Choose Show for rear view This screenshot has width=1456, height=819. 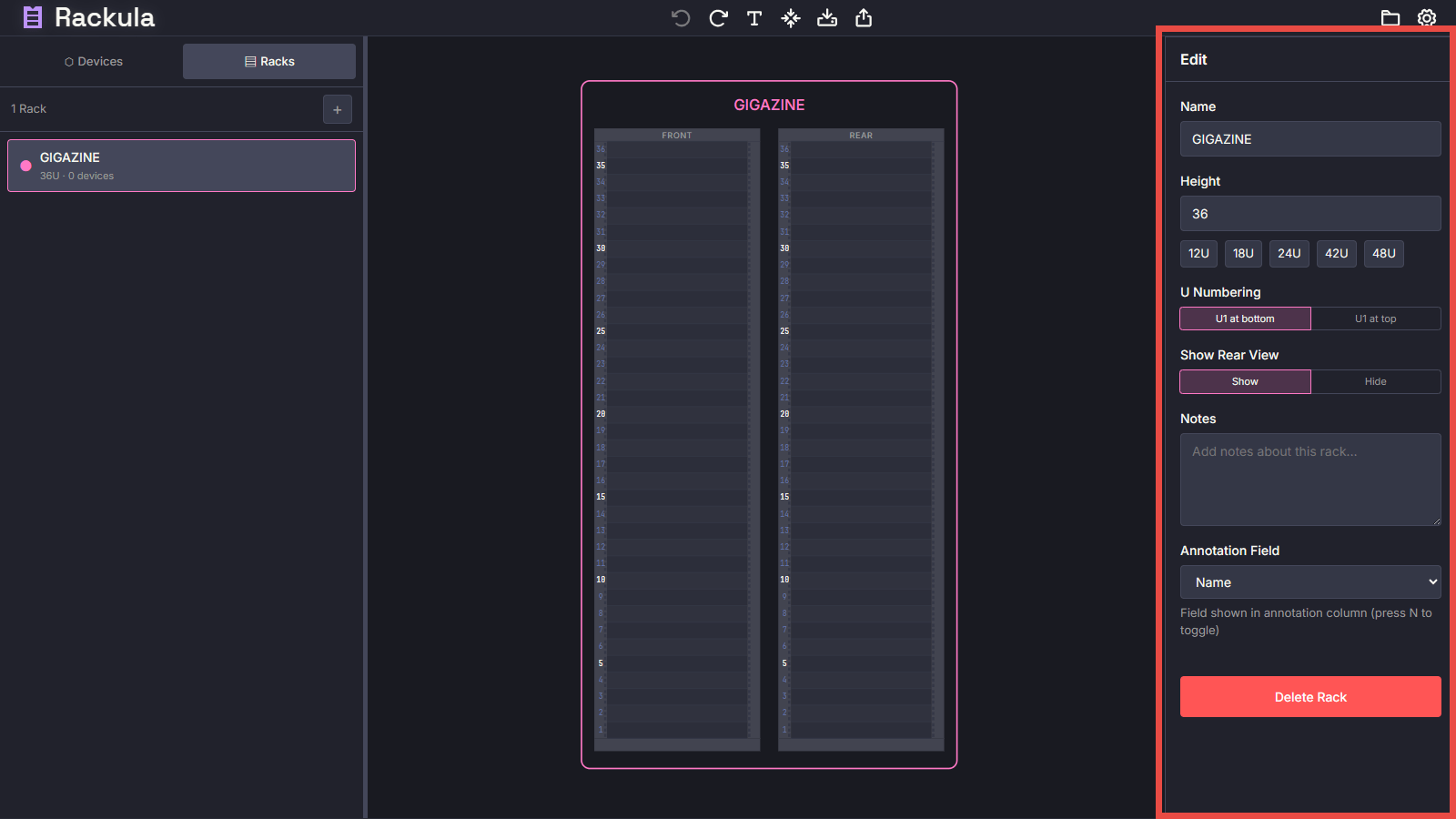pos(1245,381)
